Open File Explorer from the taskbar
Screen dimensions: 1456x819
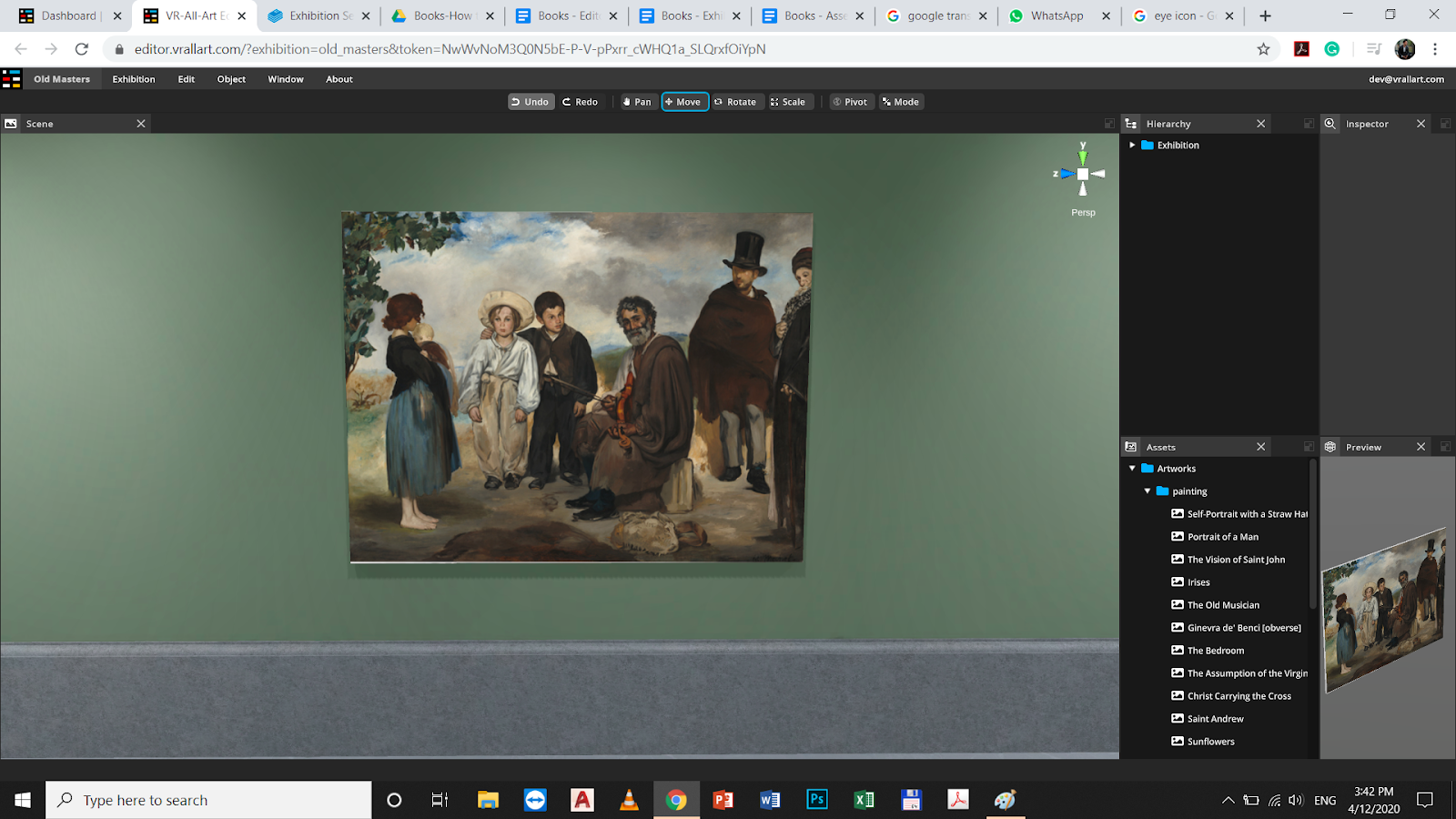(x=489, y=800)
